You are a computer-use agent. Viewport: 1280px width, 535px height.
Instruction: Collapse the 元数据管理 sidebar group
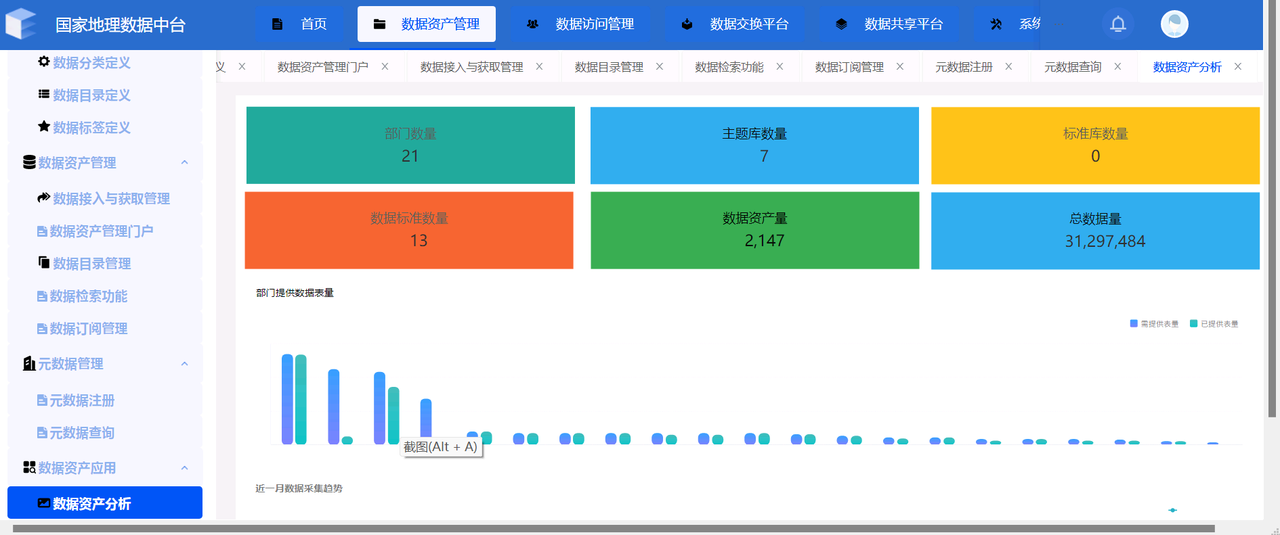pos(184,364)
